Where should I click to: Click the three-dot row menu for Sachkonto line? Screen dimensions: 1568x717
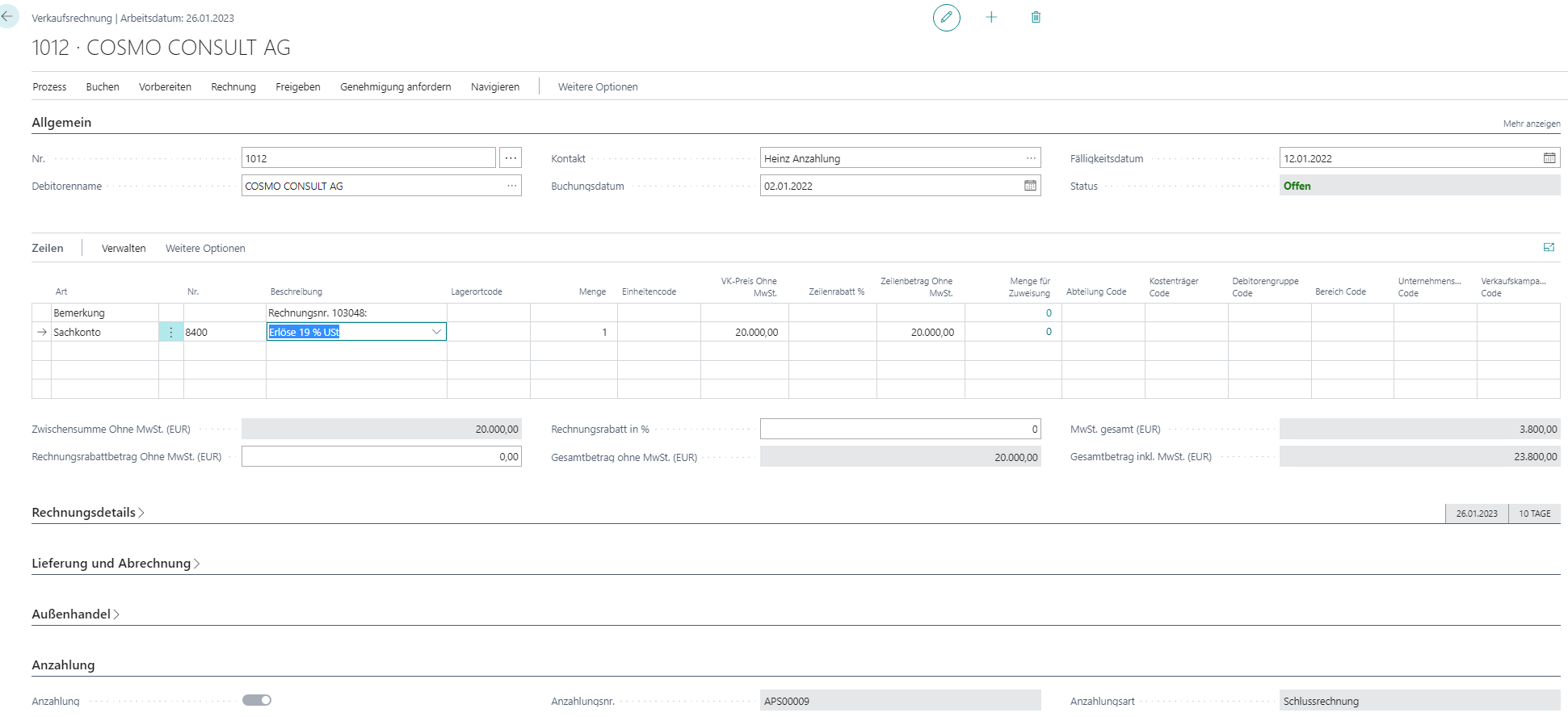(171, 332)
